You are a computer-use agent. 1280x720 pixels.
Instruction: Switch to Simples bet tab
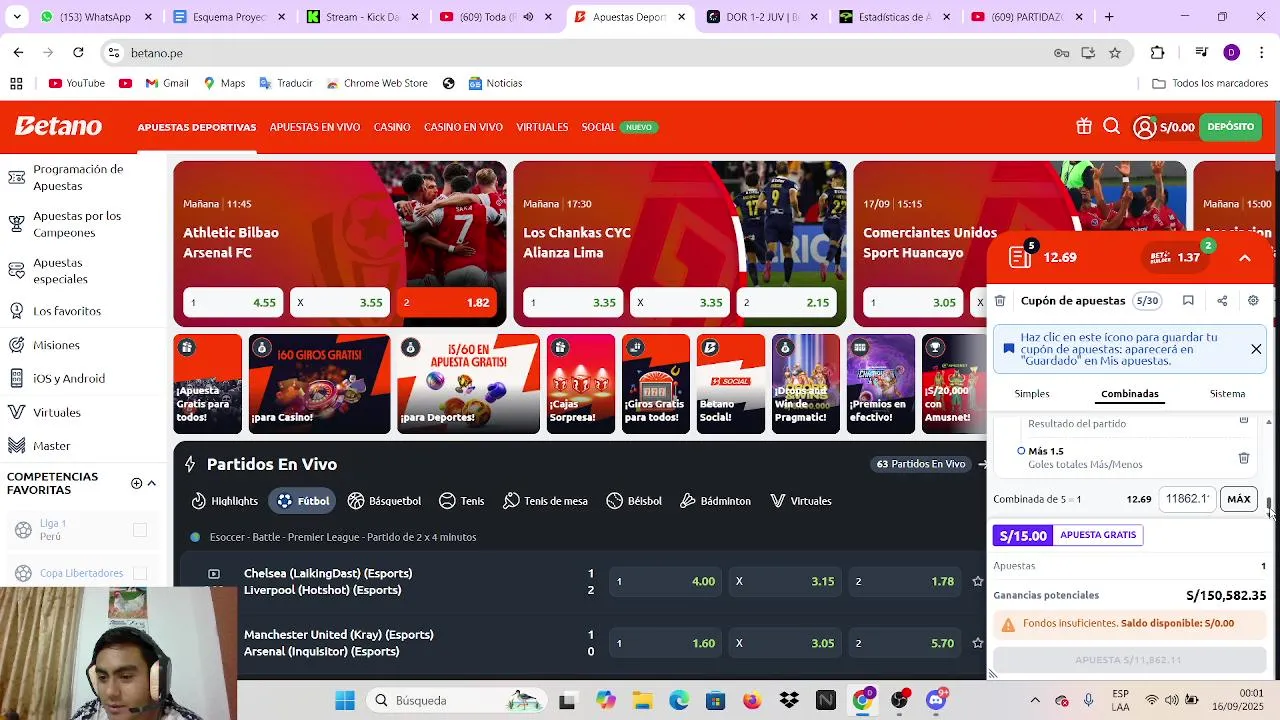point(1032,394)
